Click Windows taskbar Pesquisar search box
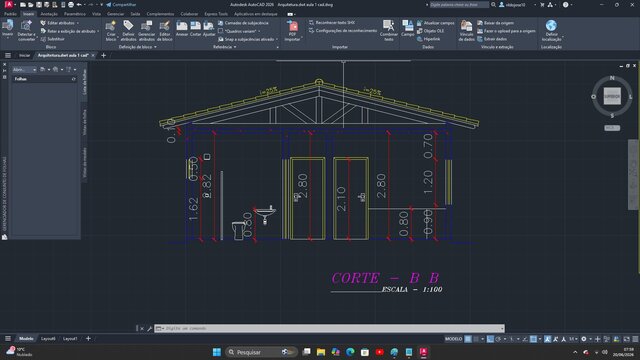Image resolution: width=640 pixels, height=360 pixels. [261, 352]
